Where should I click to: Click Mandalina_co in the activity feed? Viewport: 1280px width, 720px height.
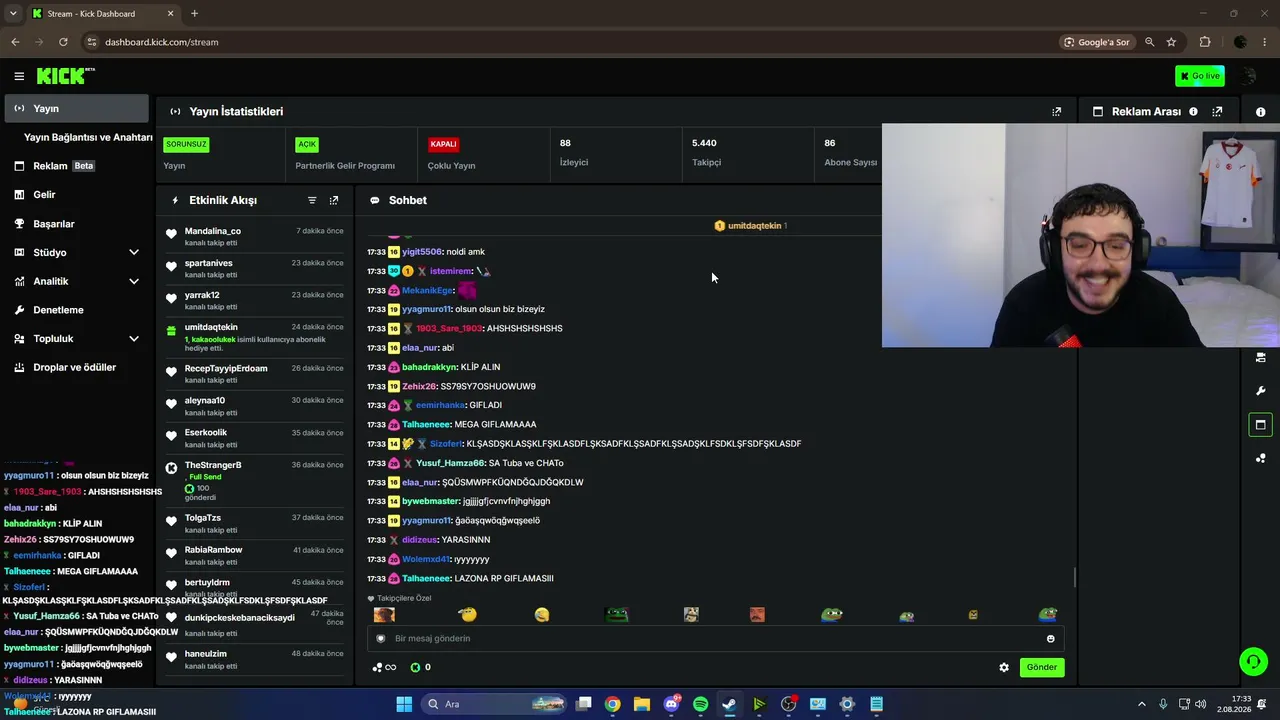212,231
